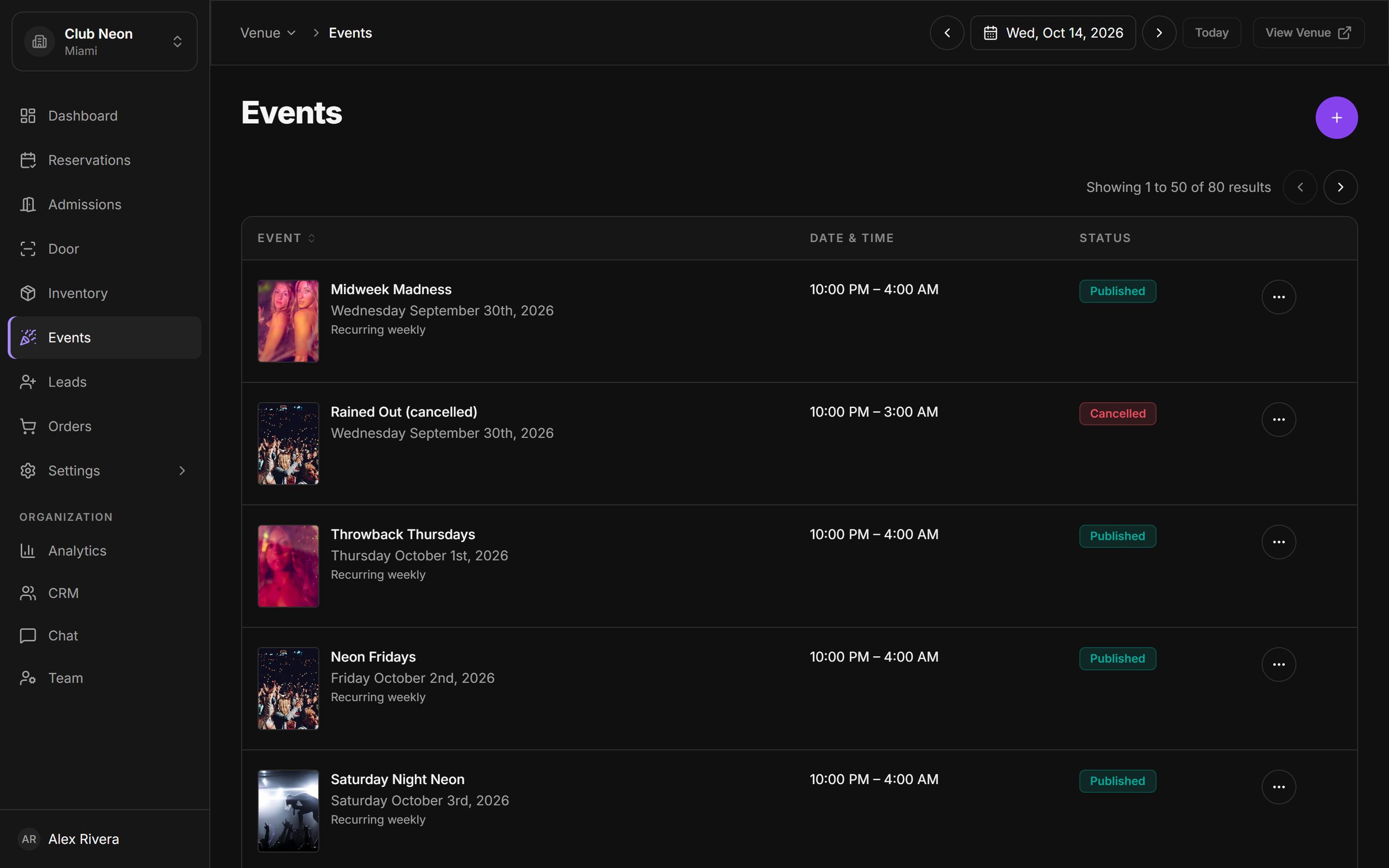The height and width of the screenshot is (868, 1389).
Task: Click Friday October 2nd, 2026 date text
Action: coord(413,678)
